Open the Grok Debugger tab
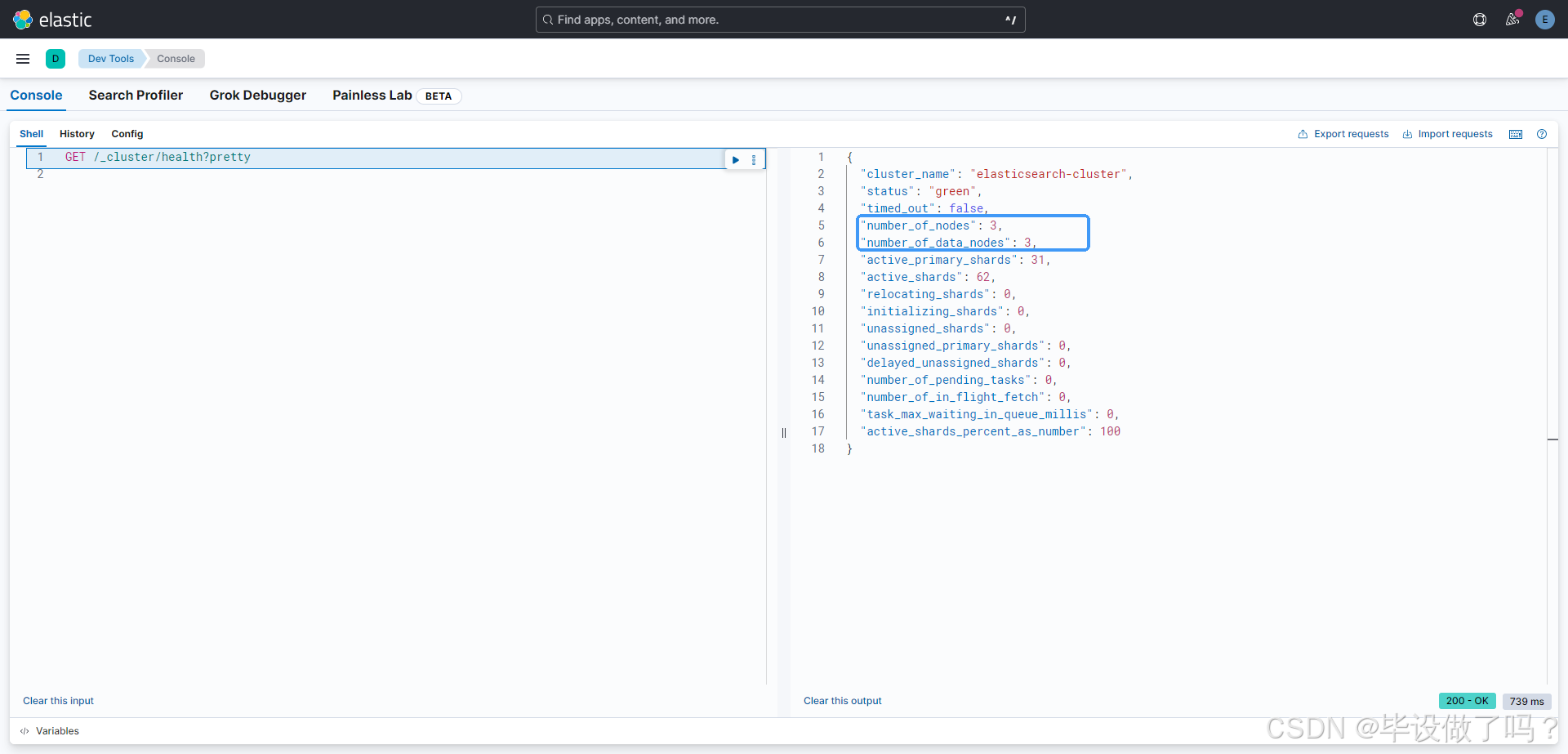 tap(257, 96)
